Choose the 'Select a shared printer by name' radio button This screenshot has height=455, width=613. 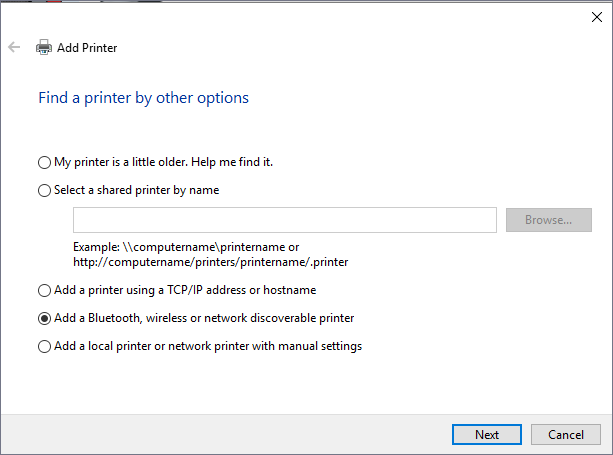click(44, 190)
